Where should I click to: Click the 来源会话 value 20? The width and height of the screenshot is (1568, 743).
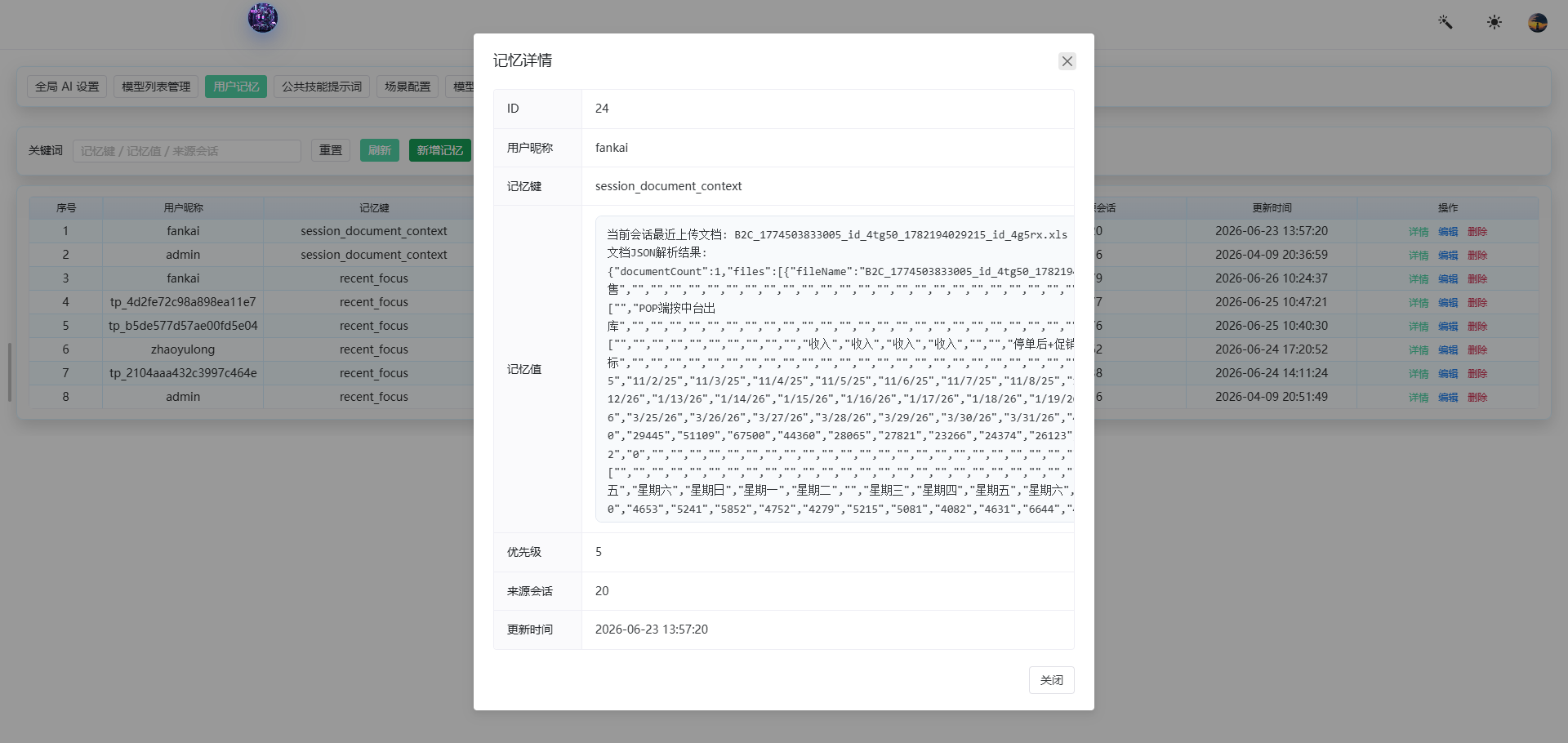[x=602, y=591]
